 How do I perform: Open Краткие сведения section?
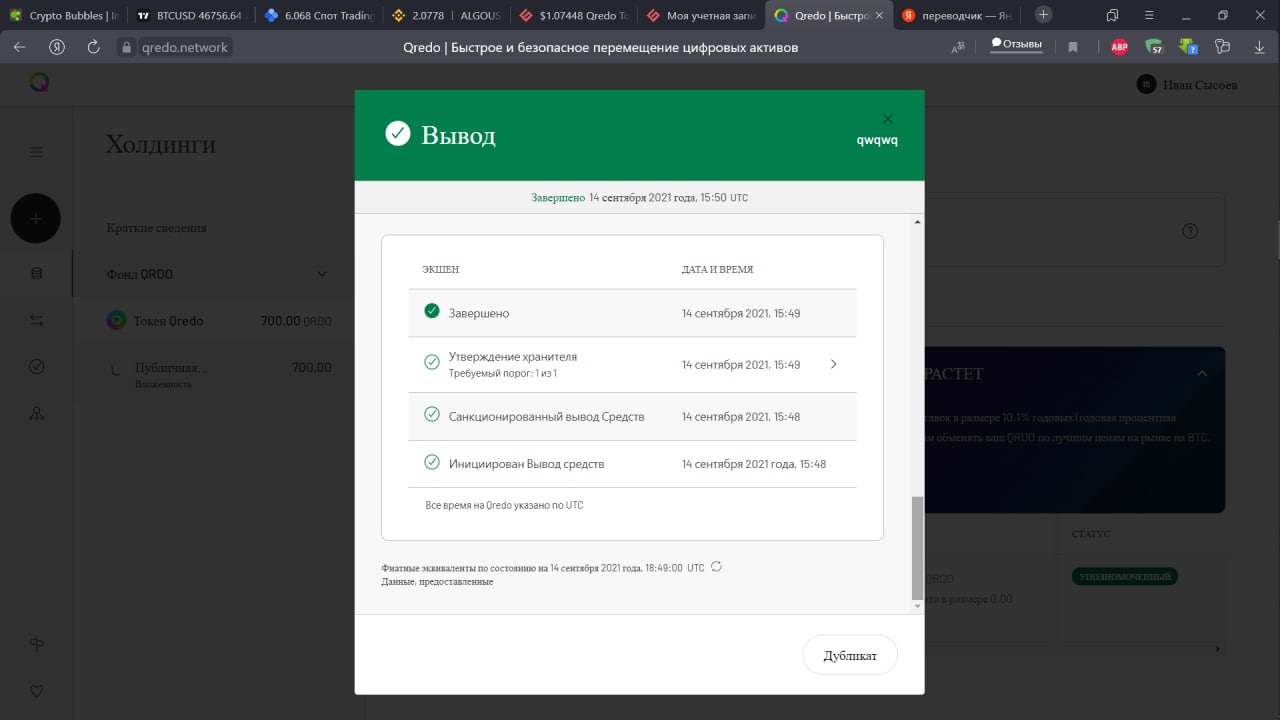tap(157, 228)
